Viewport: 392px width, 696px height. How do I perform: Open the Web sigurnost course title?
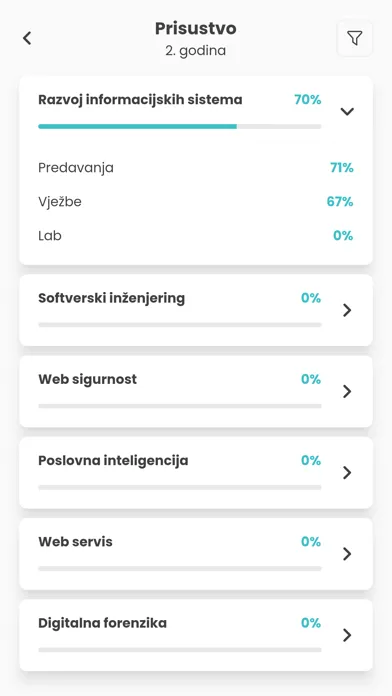point(87,380)
